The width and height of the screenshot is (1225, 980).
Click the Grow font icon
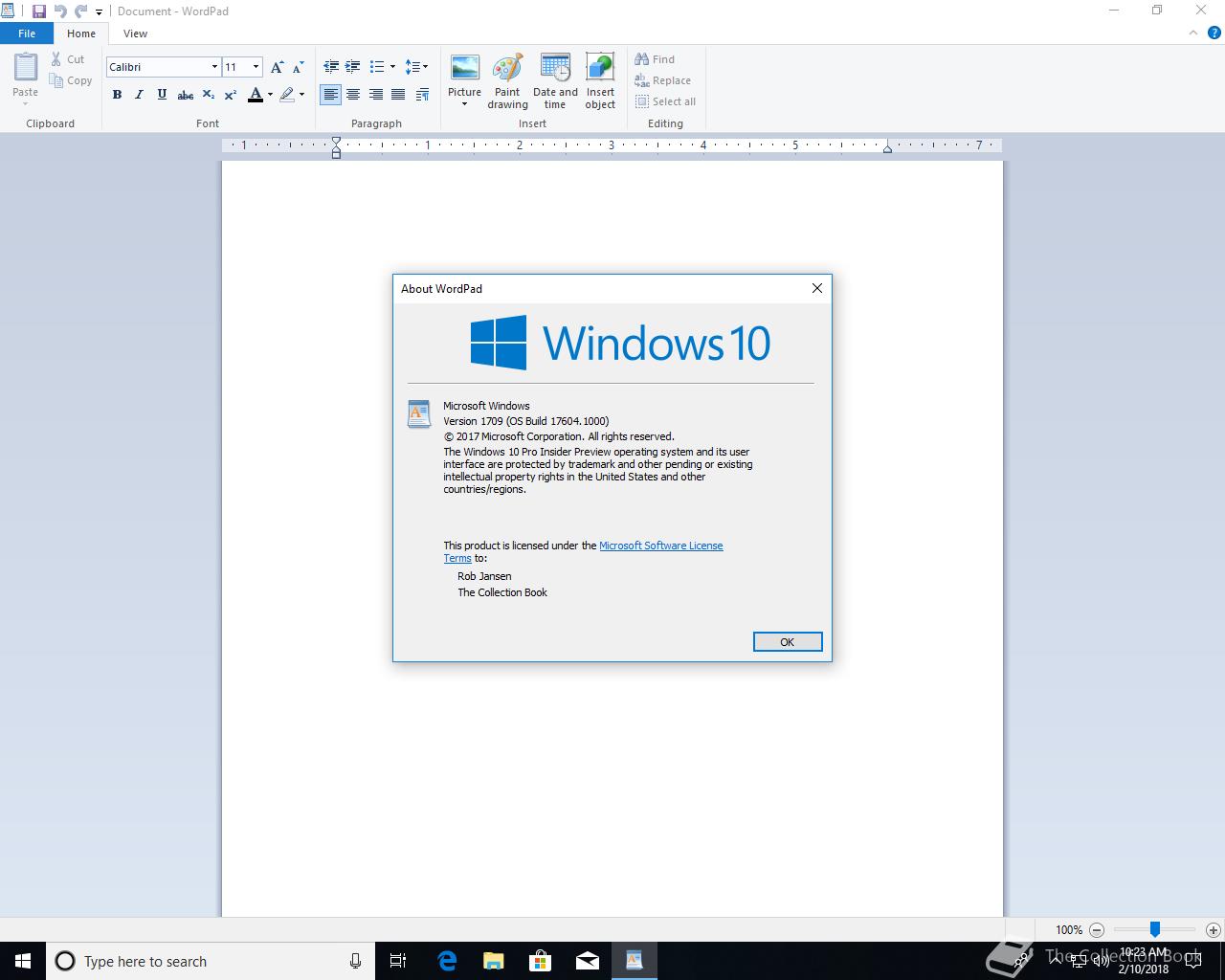[x=277, y=67]
